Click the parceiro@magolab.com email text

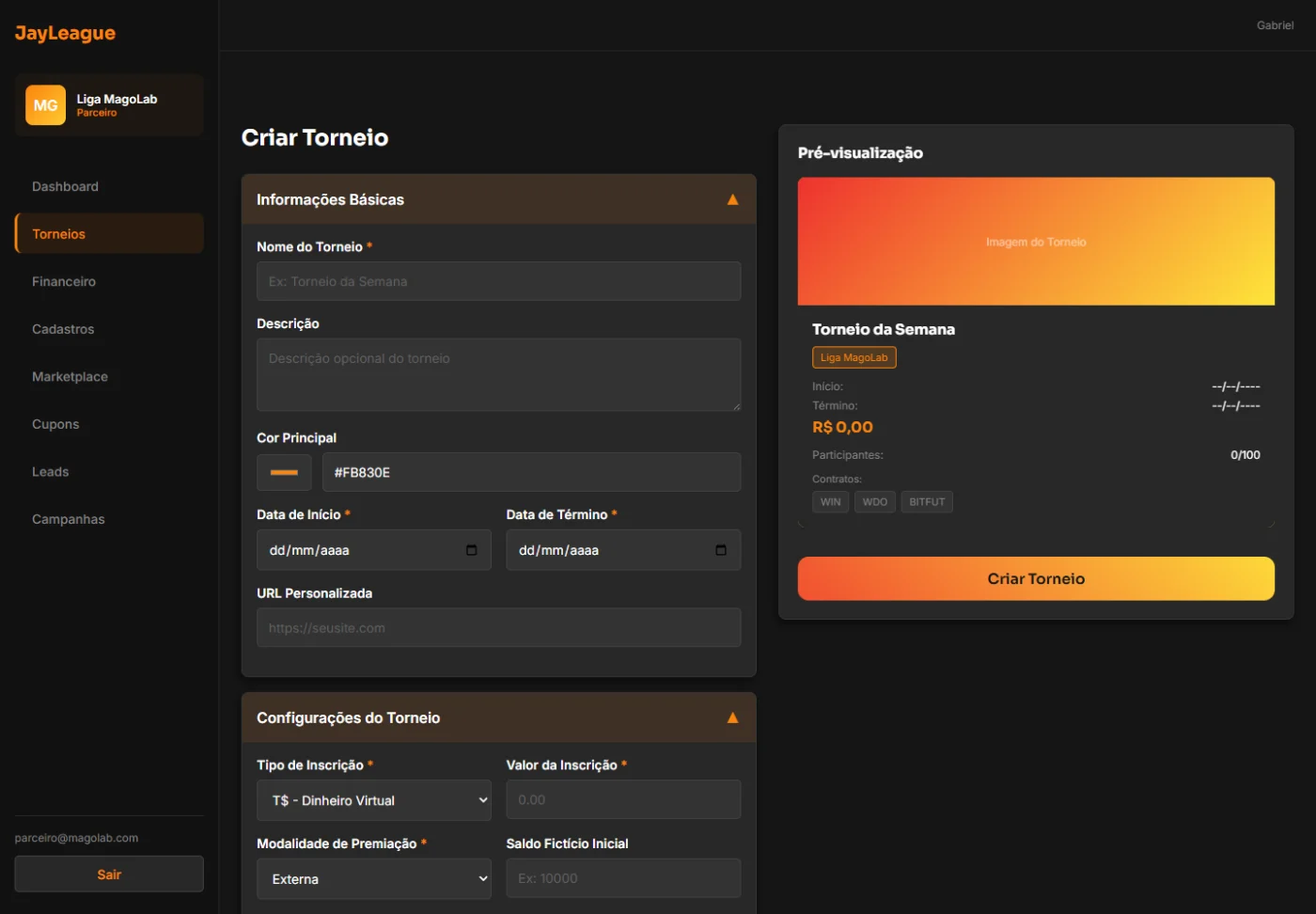click(x=76, y=838)
